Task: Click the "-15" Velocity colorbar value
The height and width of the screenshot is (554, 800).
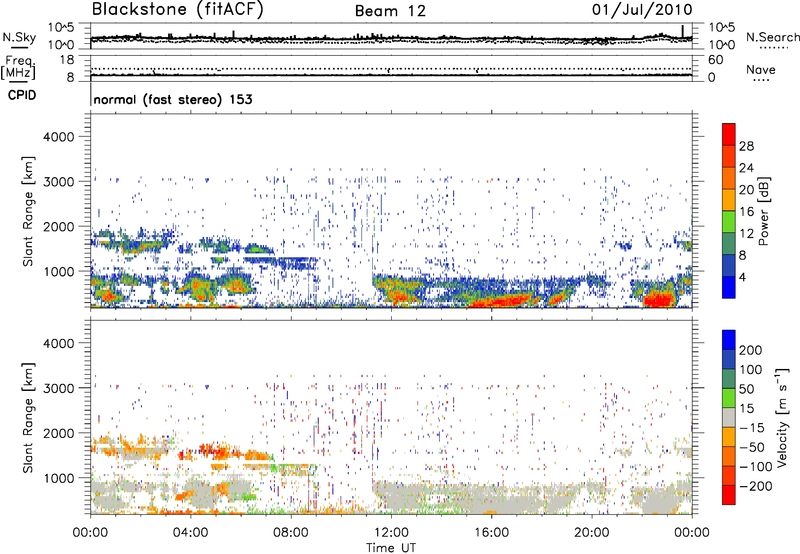Action: pyautogui.click(x=752, y=427)
